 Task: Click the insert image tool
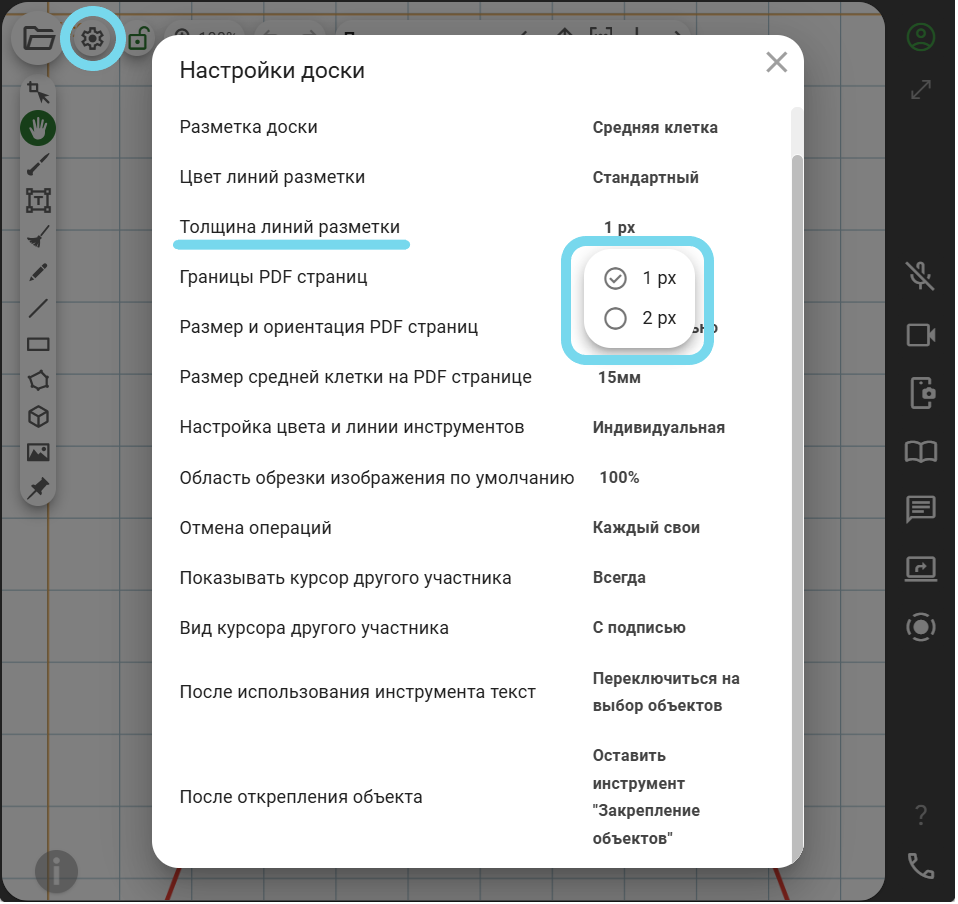pos(38,452)
